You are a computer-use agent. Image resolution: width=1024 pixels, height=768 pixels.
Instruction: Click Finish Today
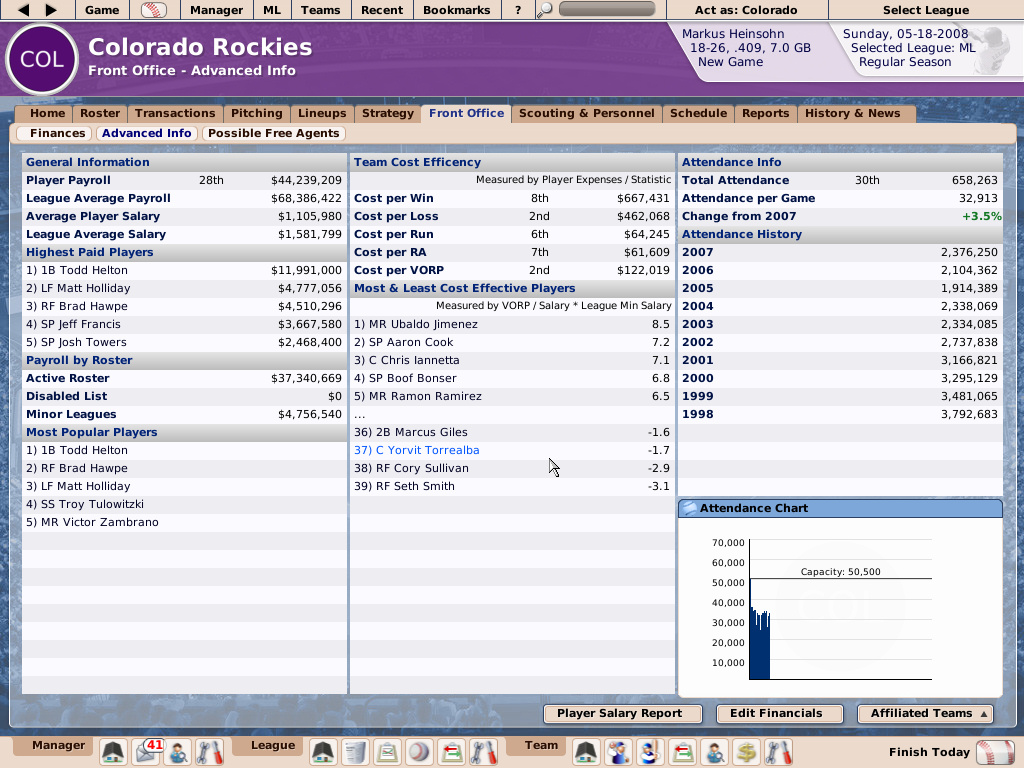pos(929,752)
